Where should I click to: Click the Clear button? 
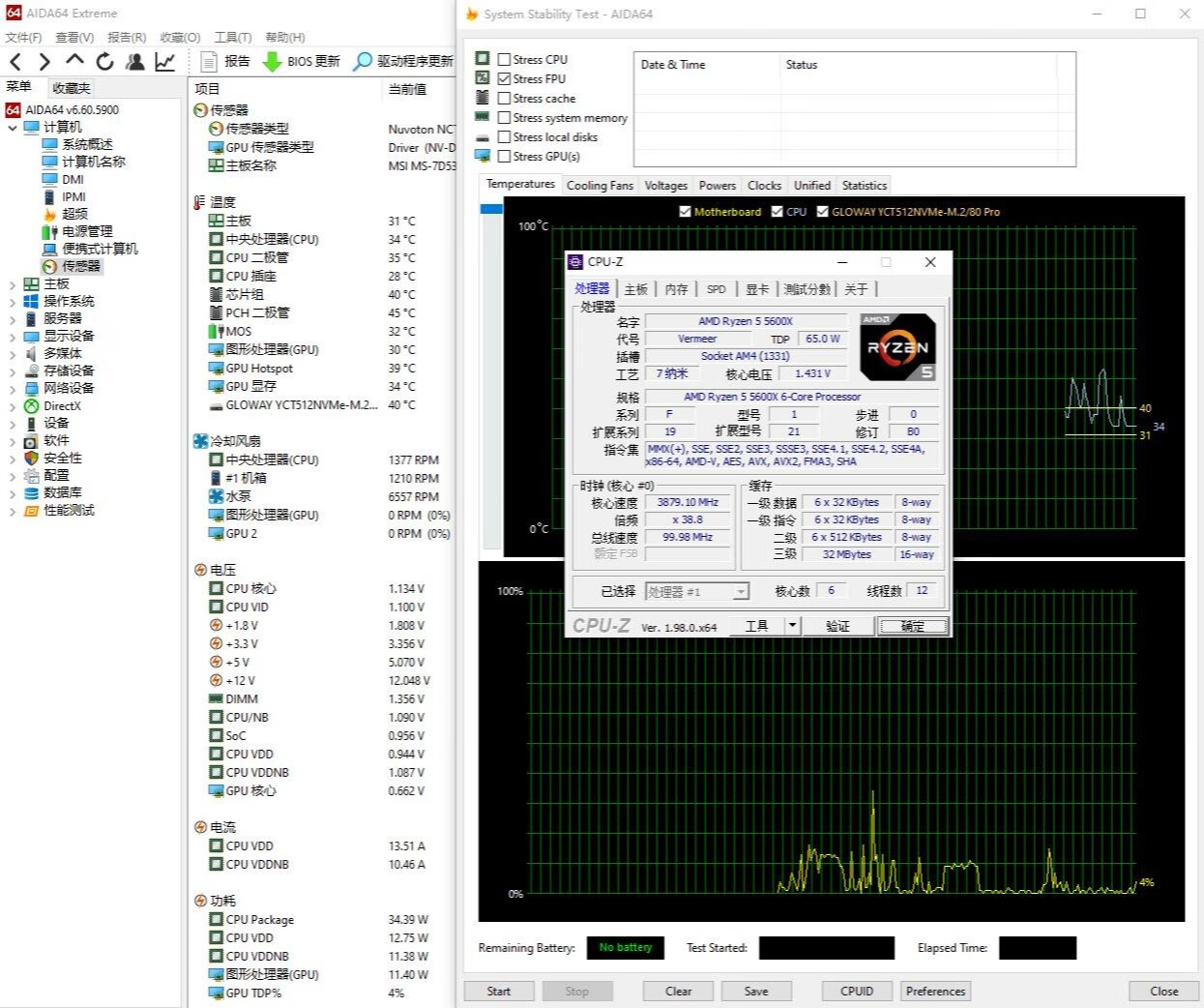pos(678,991)
